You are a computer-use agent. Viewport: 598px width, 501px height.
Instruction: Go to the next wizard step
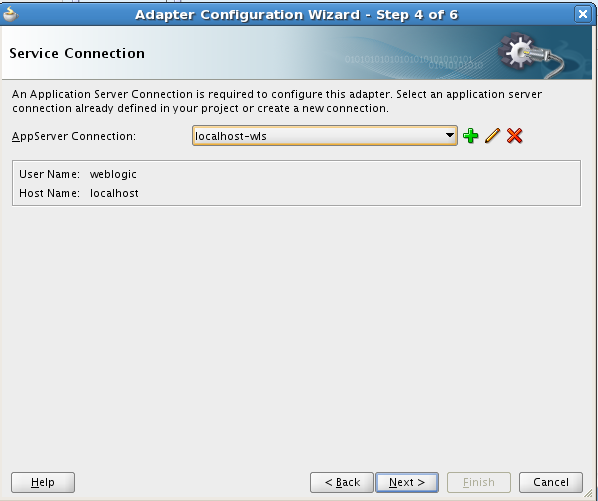pos(407,482)
